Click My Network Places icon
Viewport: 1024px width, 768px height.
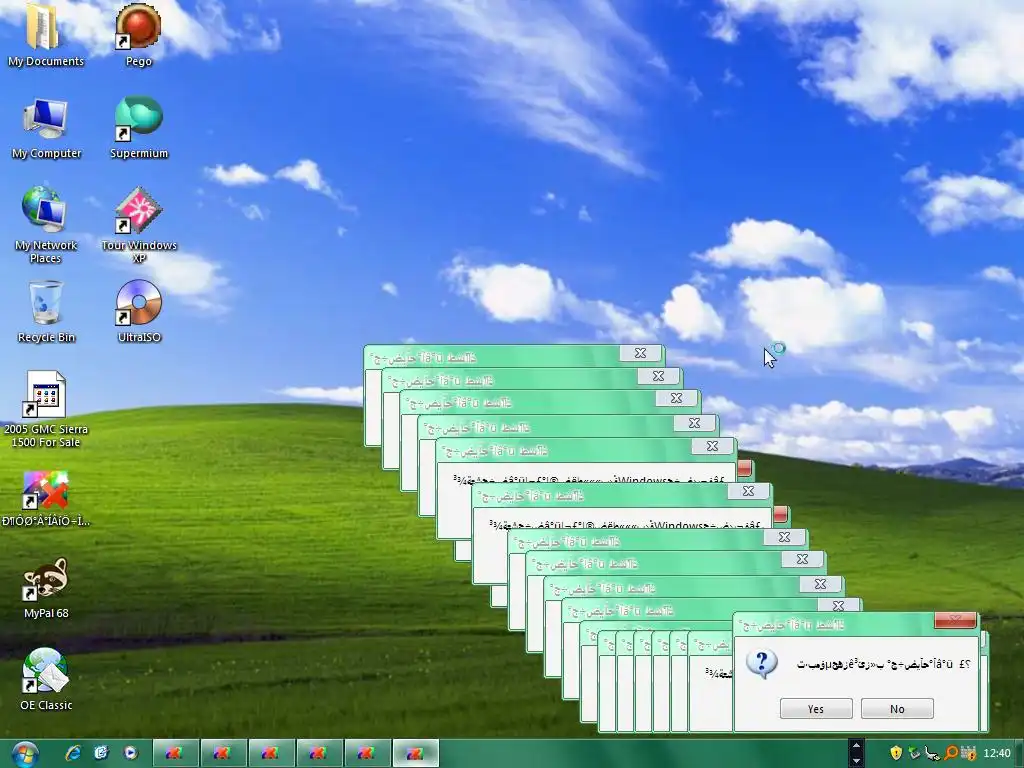(x=44, y=210)
